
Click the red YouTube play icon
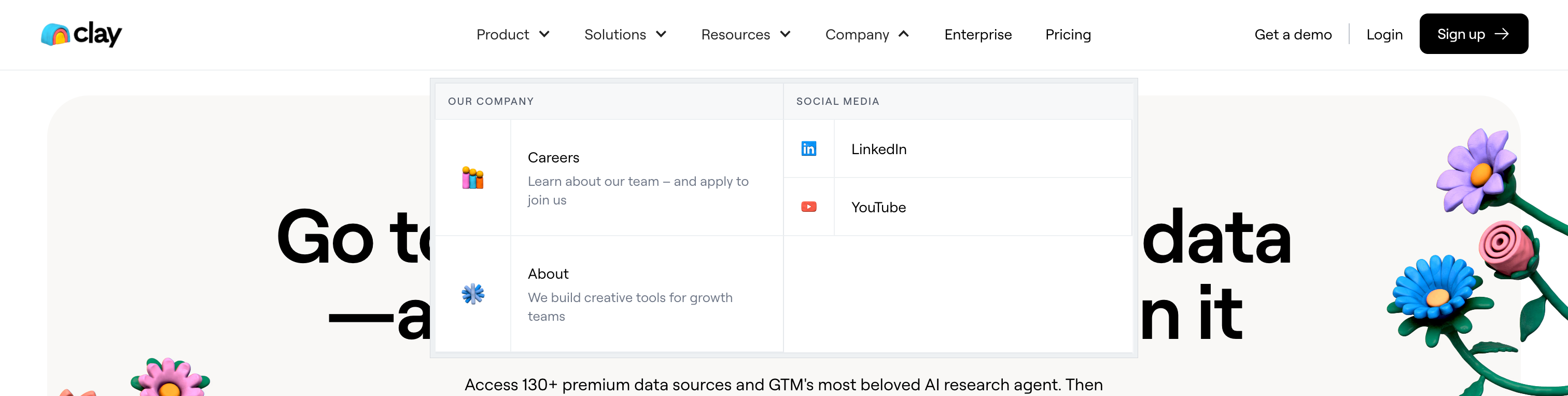(x=808, y=207)
